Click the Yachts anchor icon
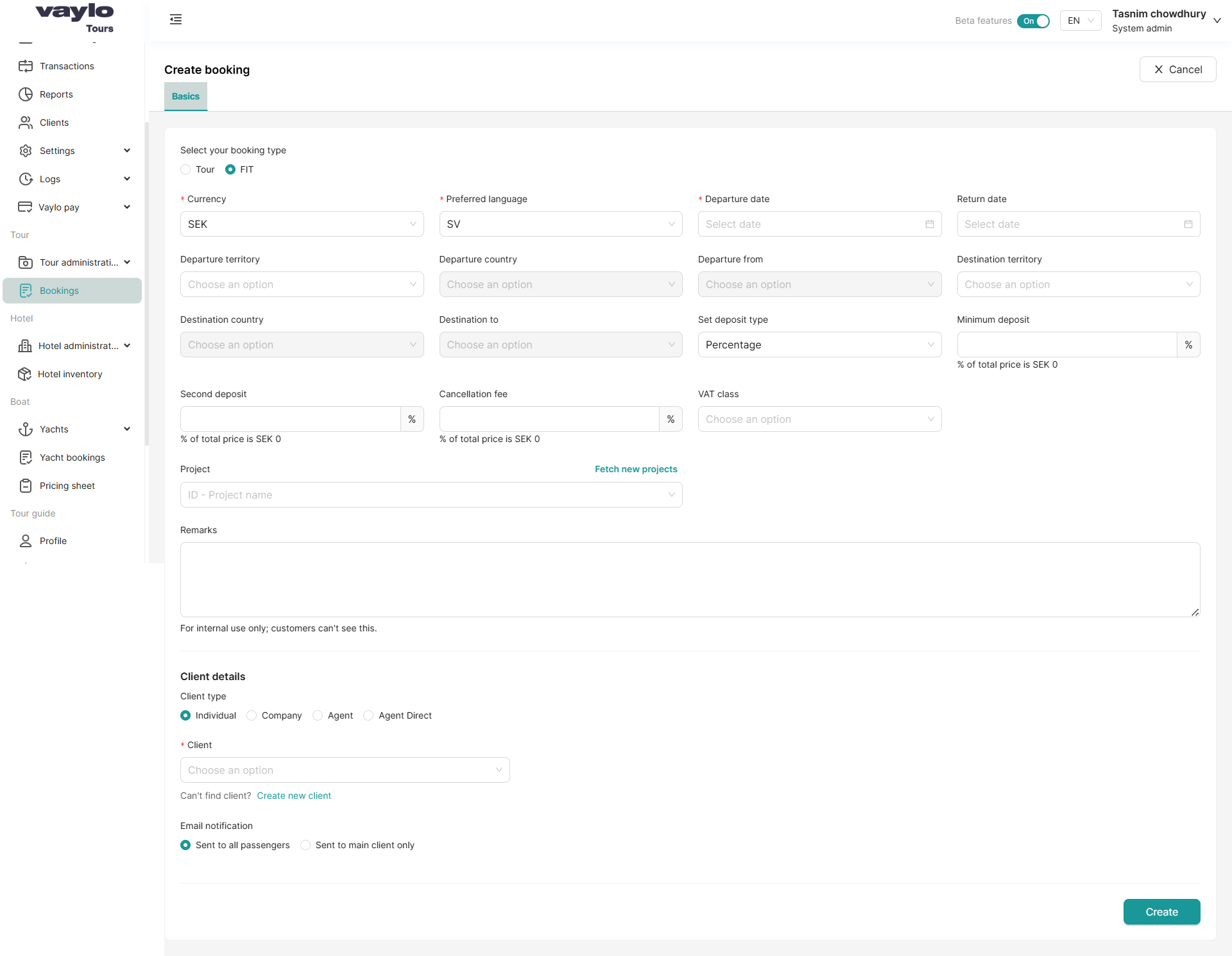The width and height of the screenshot is (1232, 956). (26, 429)
